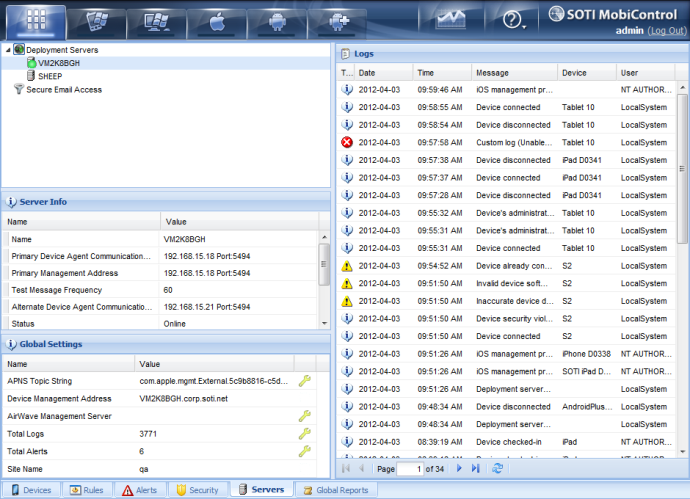Viewport: 690px width, 499px height.
Task: Open the Help menu icon
Action: [x=513, y=20]
